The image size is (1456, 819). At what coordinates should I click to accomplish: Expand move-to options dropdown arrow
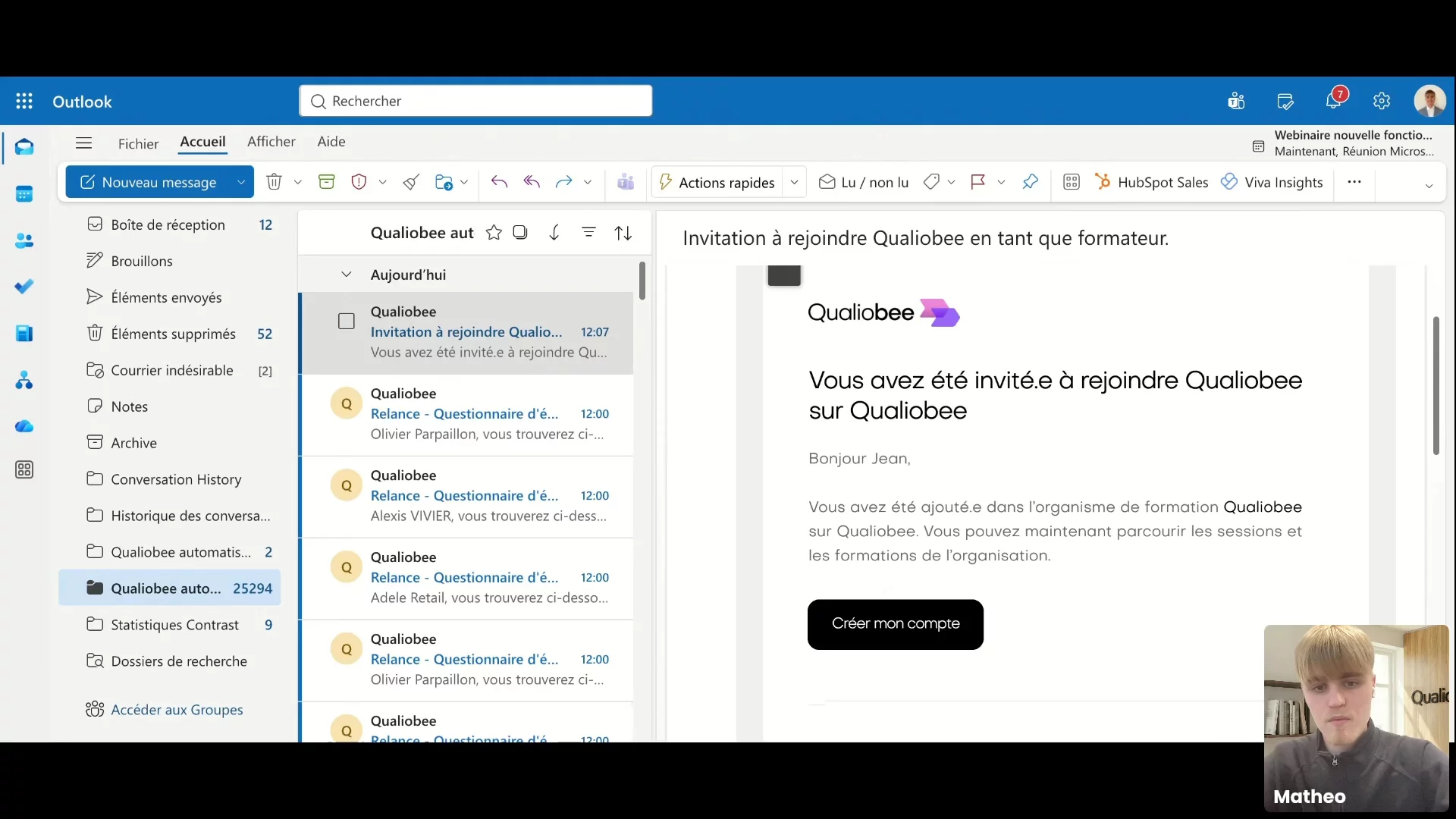click(464, 182)
